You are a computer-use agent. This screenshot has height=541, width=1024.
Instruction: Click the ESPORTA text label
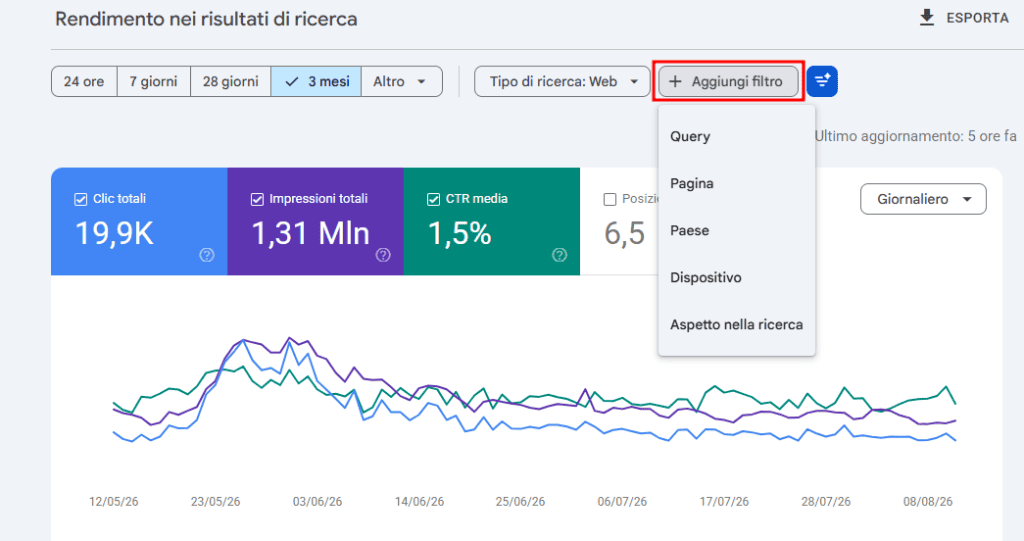click(x=978, y=18)
